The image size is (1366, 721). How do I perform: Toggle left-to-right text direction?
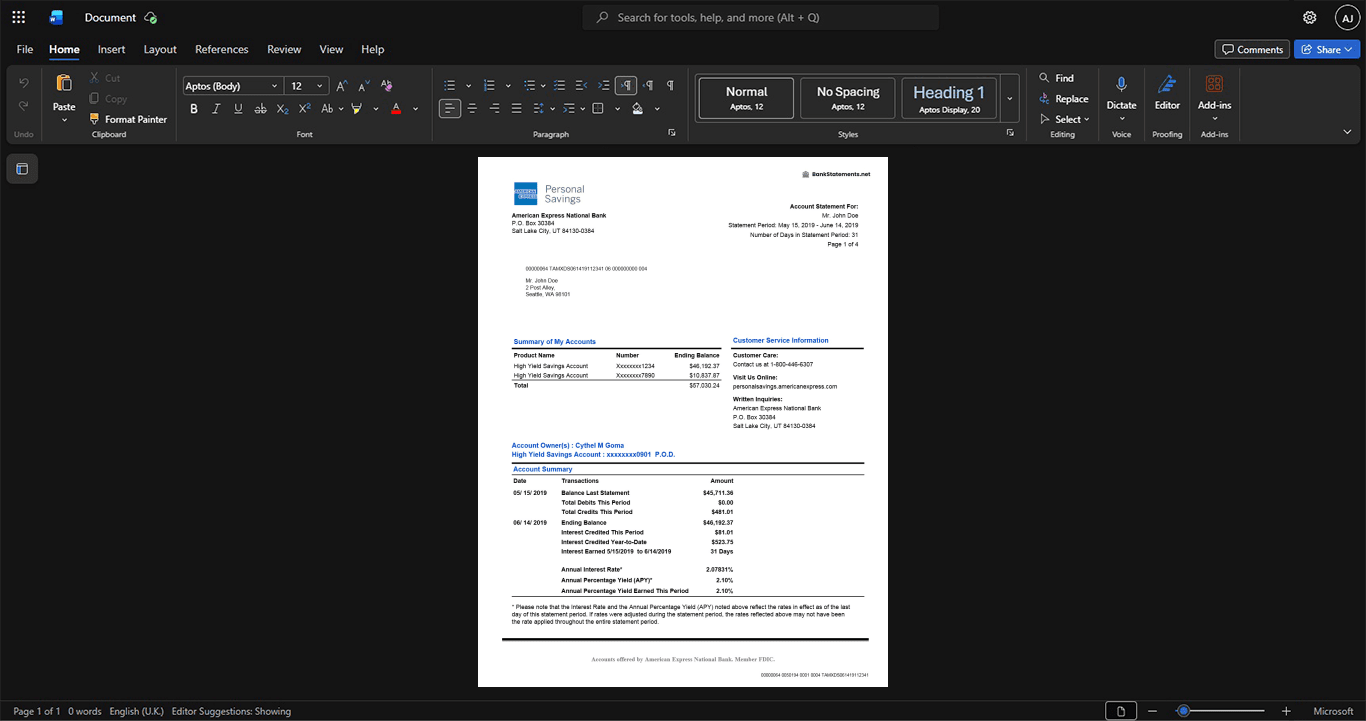click(x=626, y=86)
